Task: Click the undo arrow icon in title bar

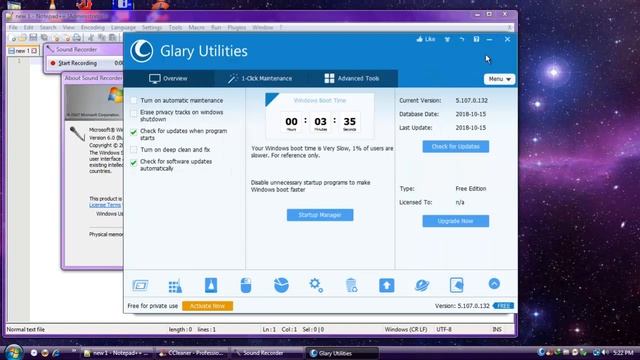Action: [462, 40]
